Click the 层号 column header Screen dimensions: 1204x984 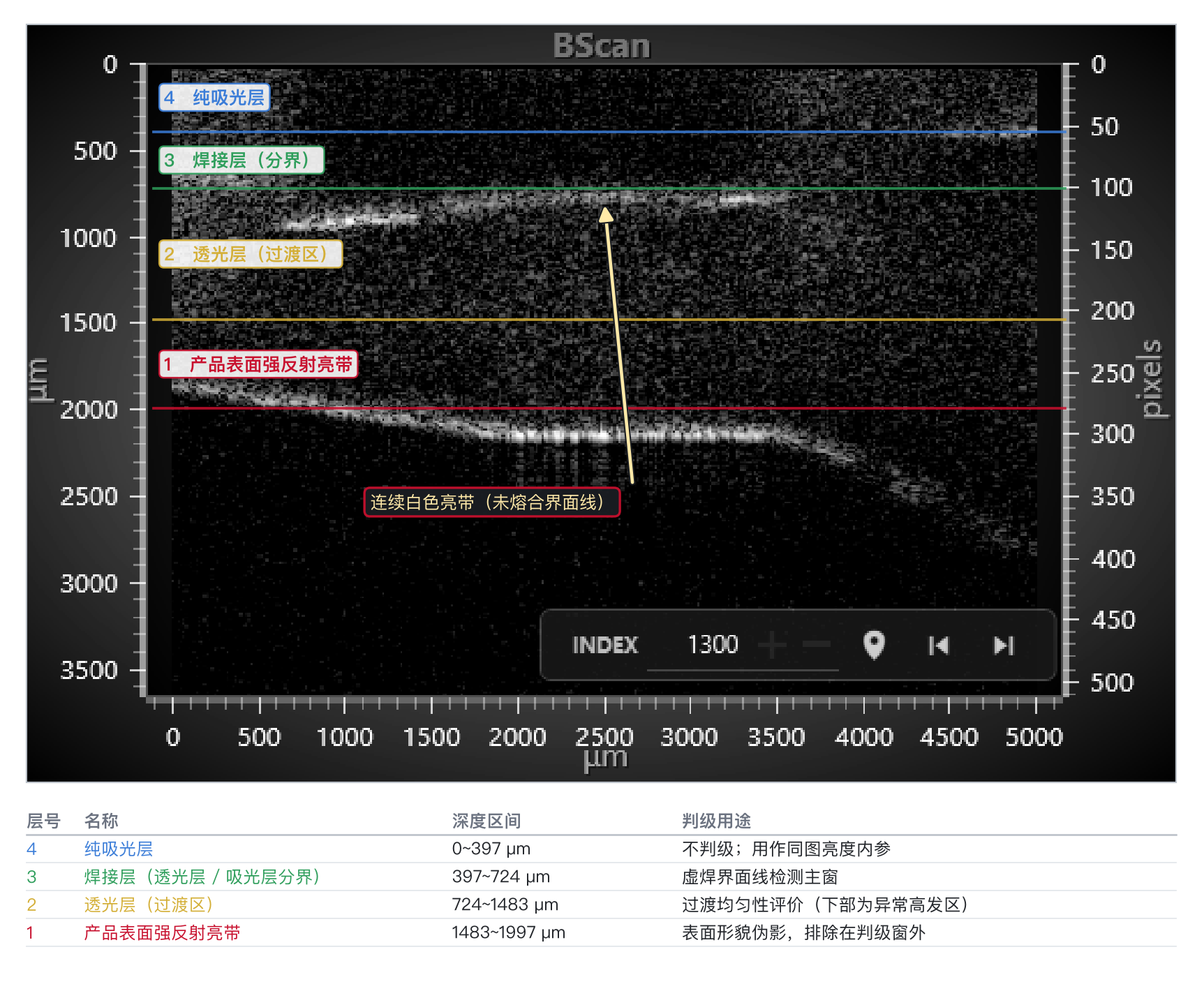(x=43, y=821)
